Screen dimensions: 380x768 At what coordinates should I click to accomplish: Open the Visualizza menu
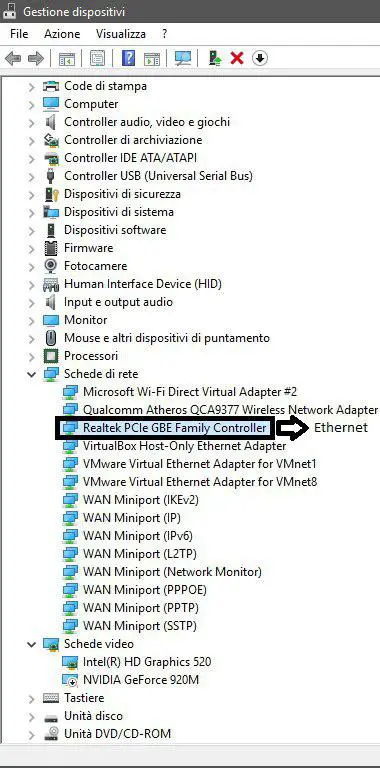[120, 34]
